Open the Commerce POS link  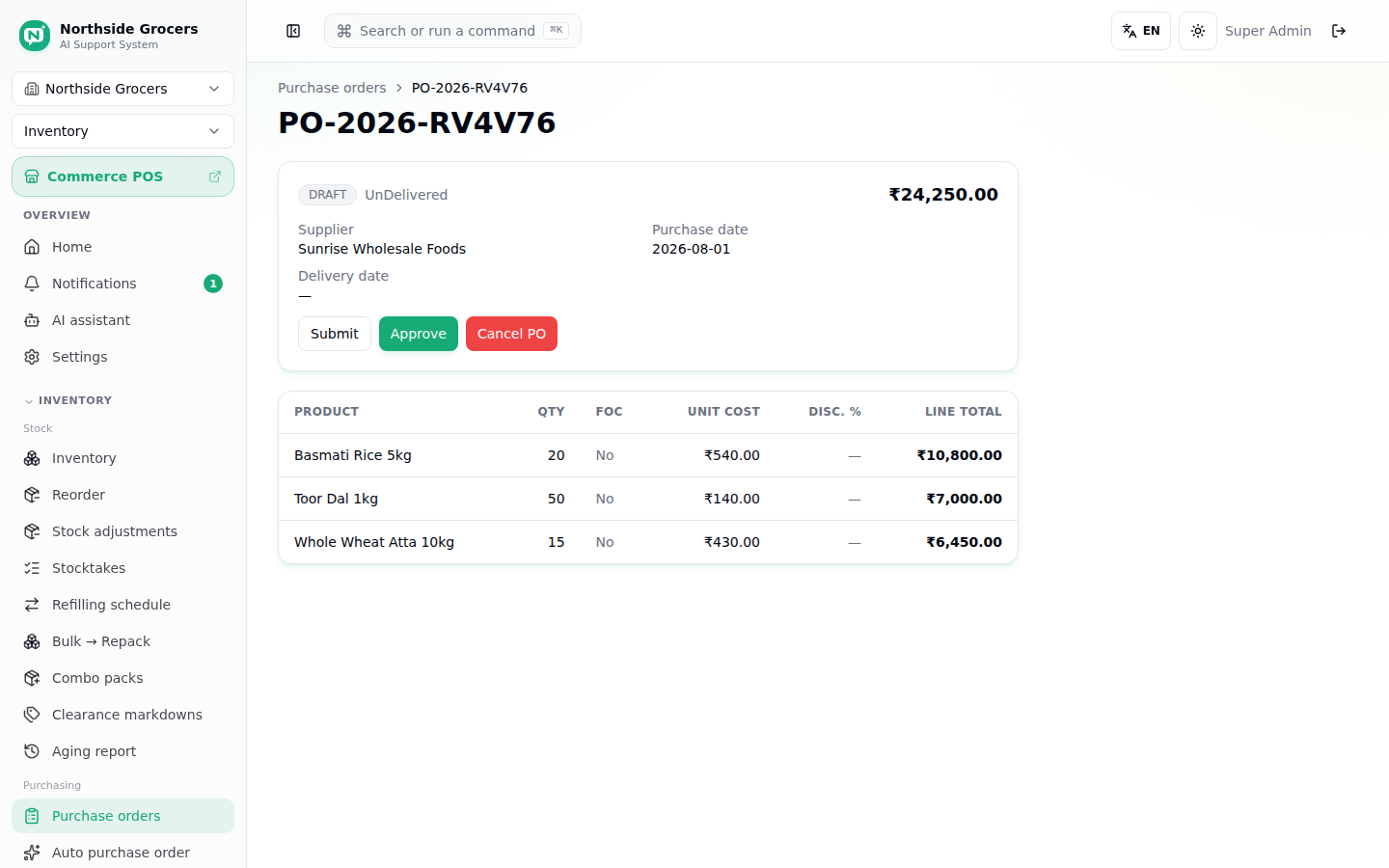pos(123,176)
